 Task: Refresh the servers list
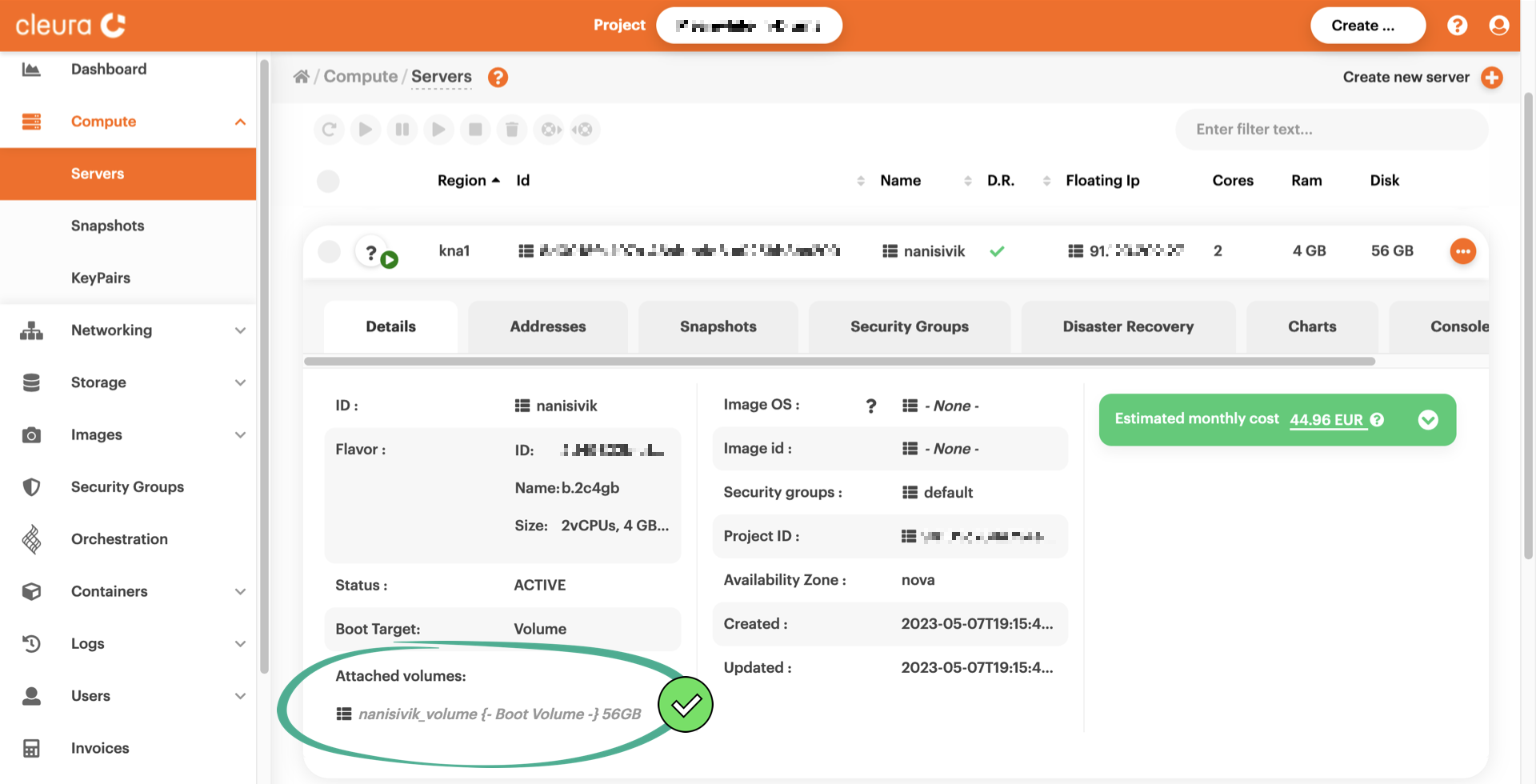[329, 129]
